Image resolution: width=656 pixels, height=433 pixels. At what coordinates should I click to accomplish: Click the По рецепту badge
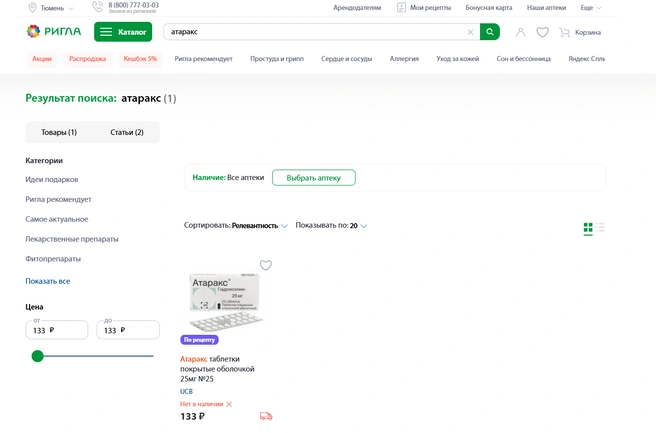coord(199,340)
